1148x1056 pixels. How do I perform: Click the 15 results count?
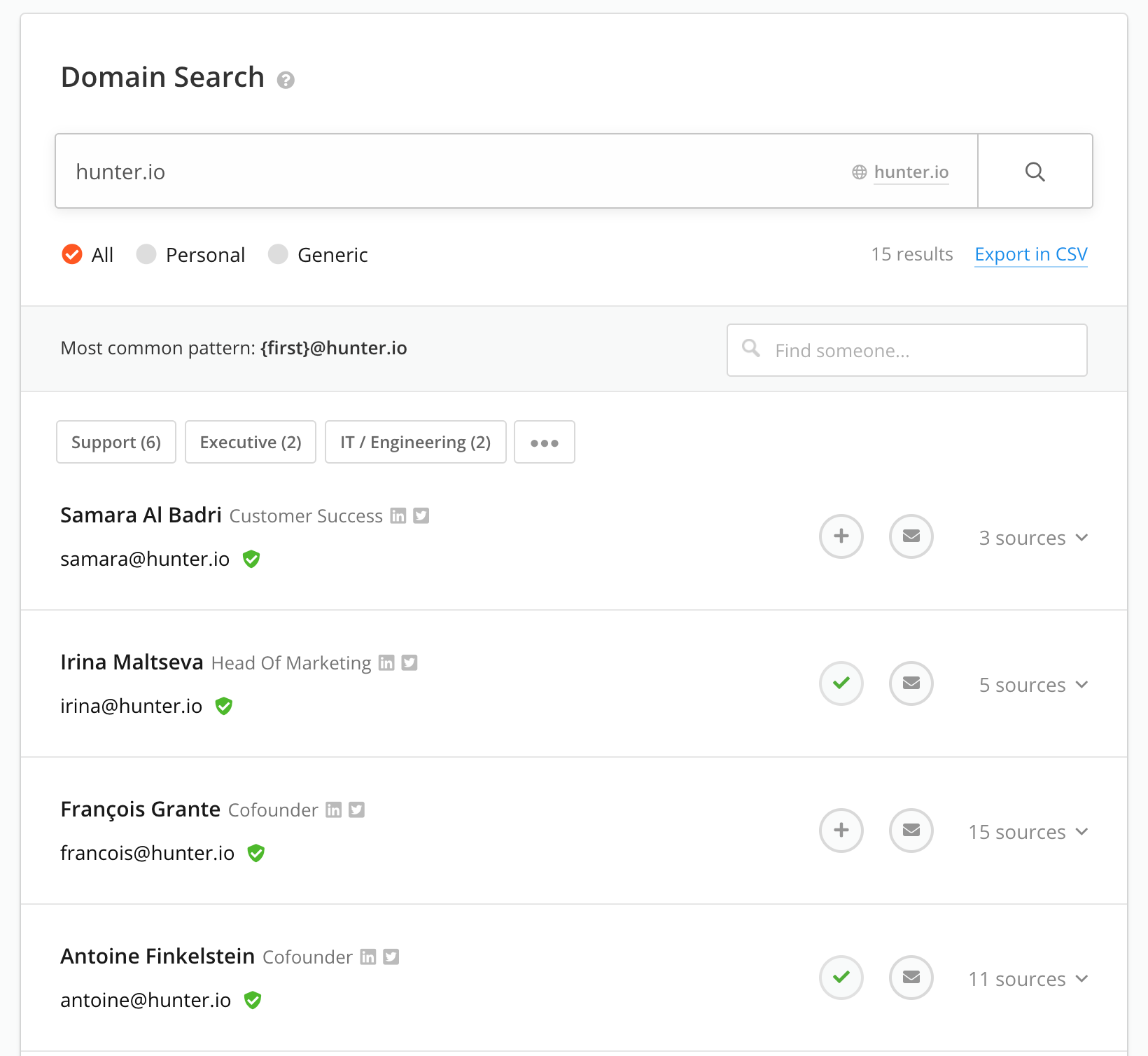point(912,254)
